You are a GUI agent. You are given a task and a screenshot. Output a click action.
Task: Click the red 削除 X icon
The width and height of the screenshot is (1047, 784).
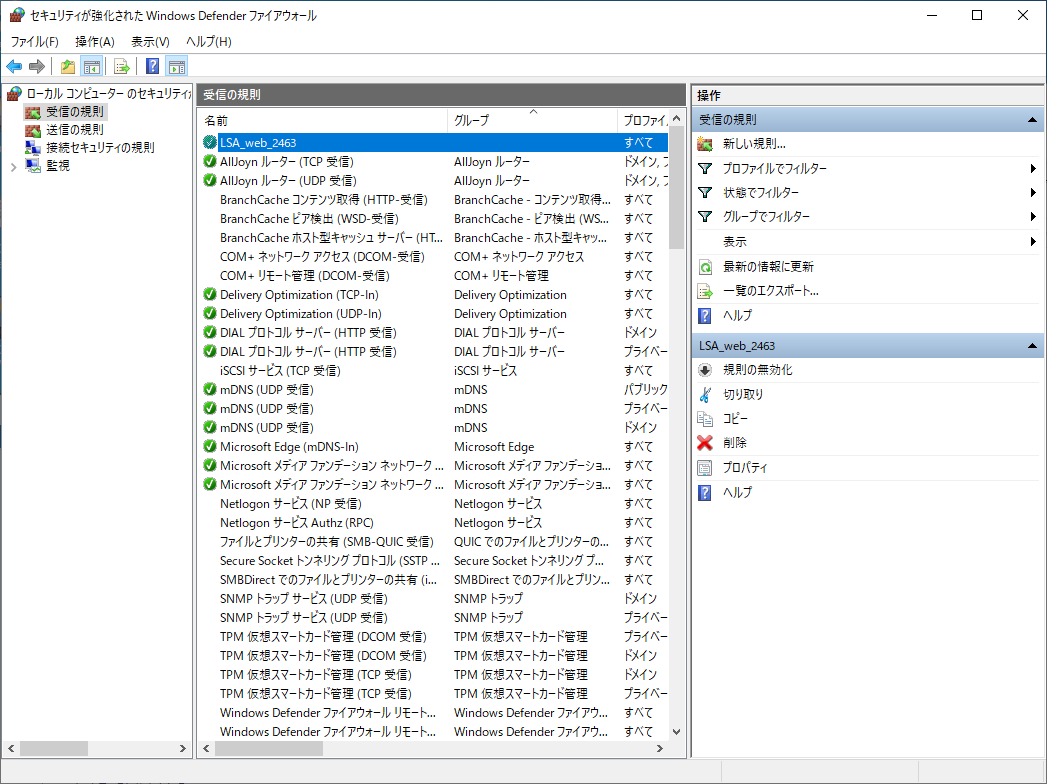(704, 443)
